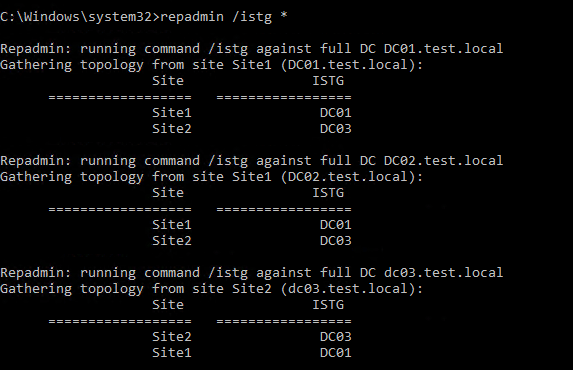573x370 pixels.
Task: Click DC02.test.local in the running command line
Action: (x=443, y=161)
